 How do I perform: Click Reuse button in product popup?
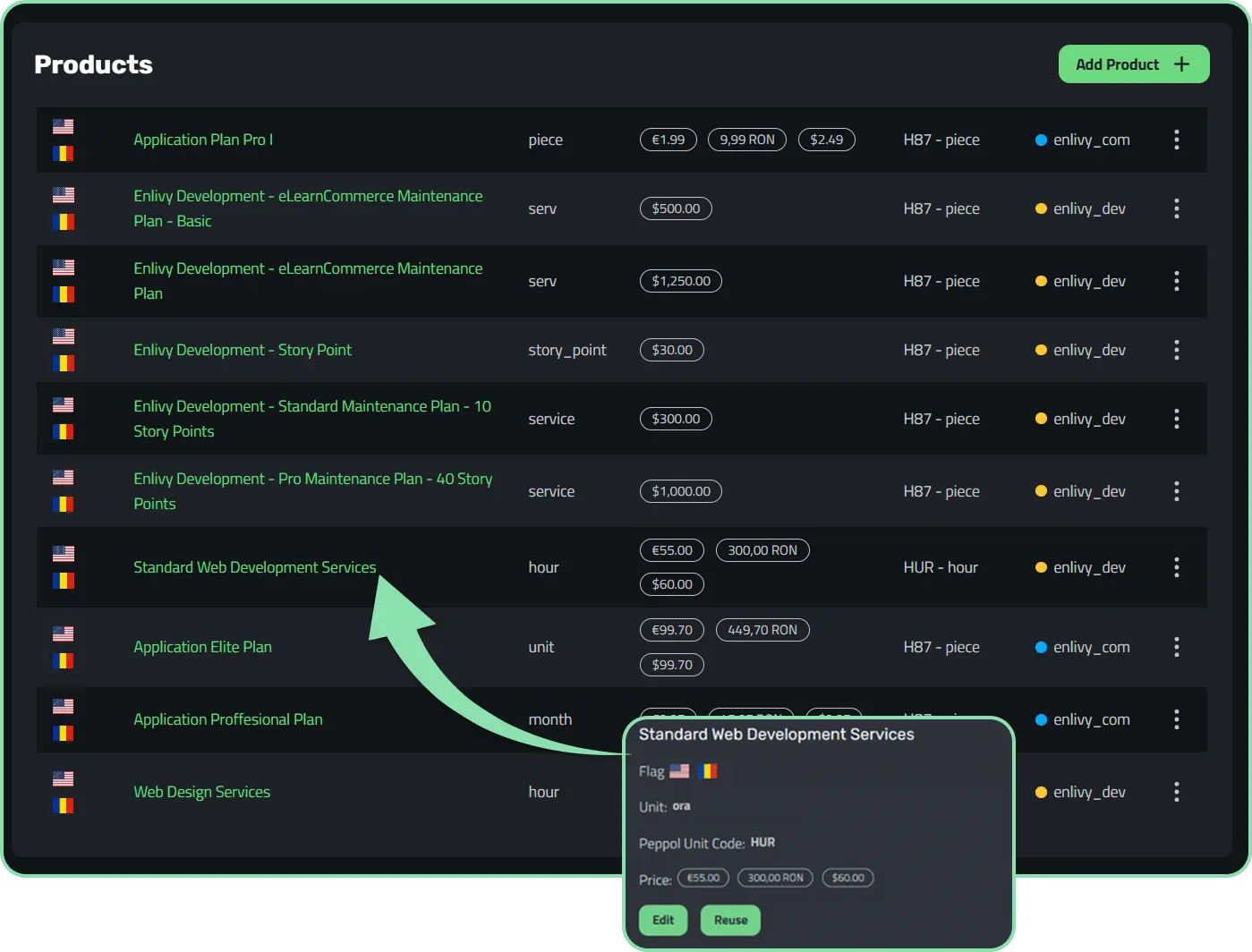[x=730, y=920]
